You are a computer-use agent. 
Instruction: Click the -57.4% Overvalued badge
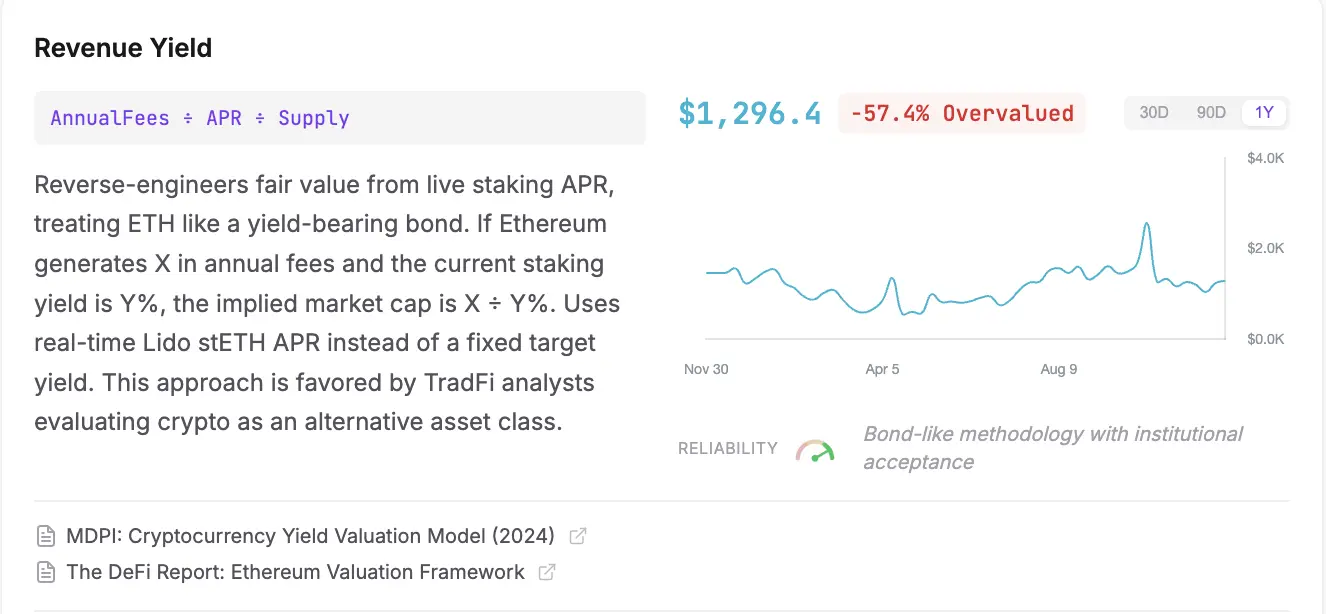(961, 112)
